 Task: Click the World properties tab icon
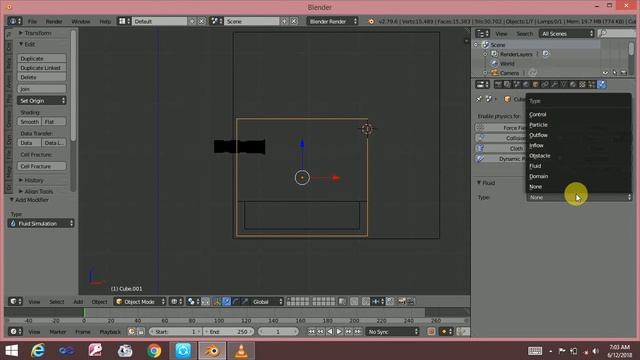click(526, 84)
